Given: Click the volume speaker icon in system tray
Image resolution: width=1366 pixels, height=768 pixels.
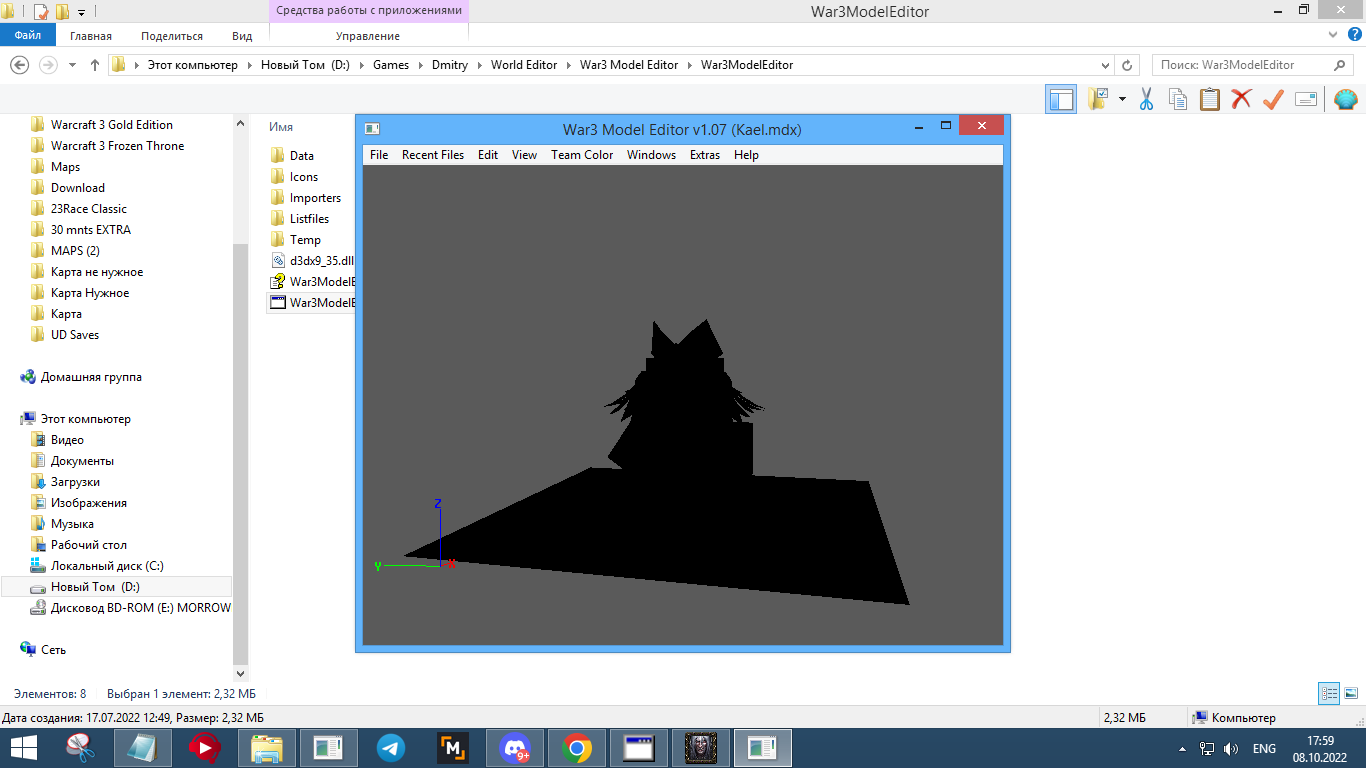Looking at the screenshot, I should coord(1231,748).
